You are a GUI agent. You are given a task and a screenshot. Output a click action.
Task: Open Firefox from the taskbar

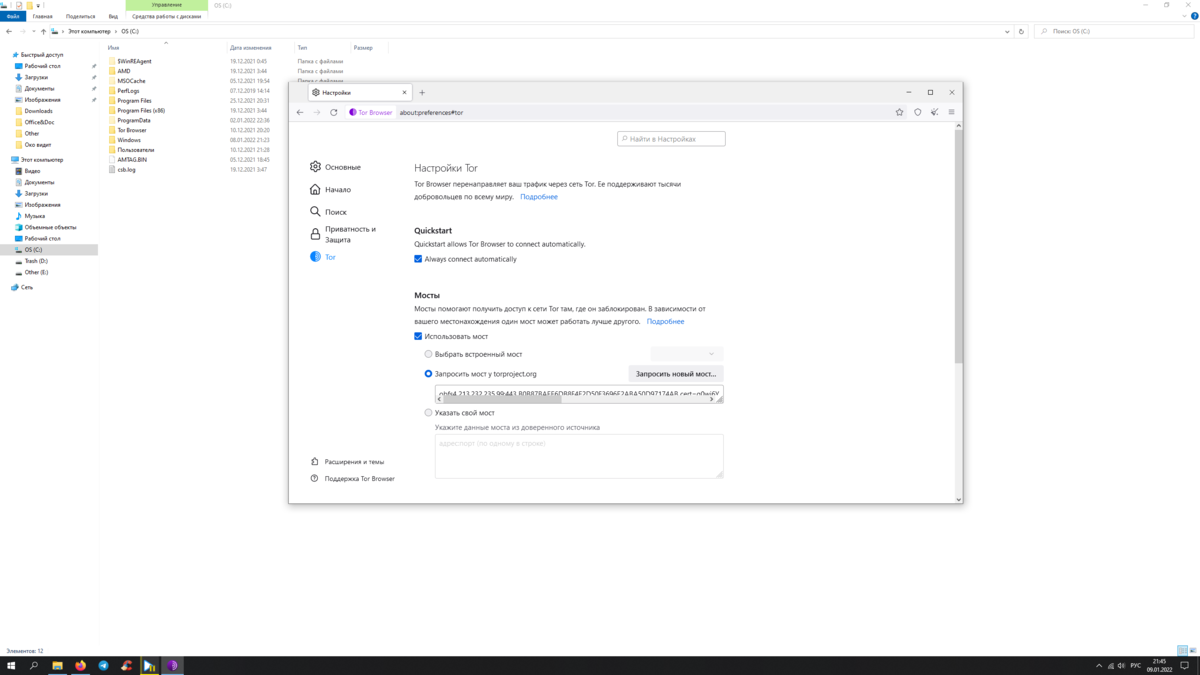[x=80, y=666]
